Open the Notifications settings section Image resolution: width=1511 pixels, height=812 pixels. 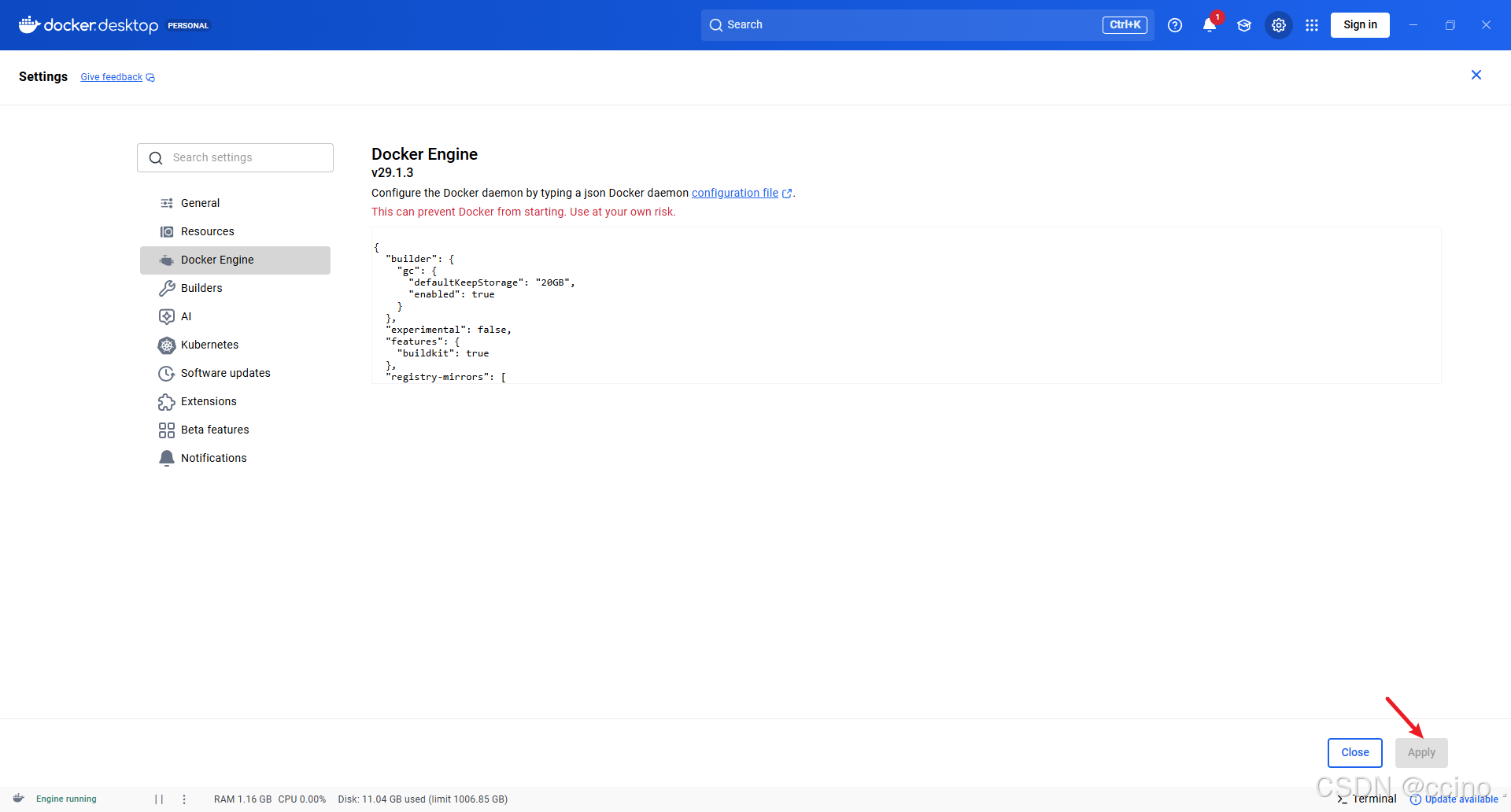[235, 458]
